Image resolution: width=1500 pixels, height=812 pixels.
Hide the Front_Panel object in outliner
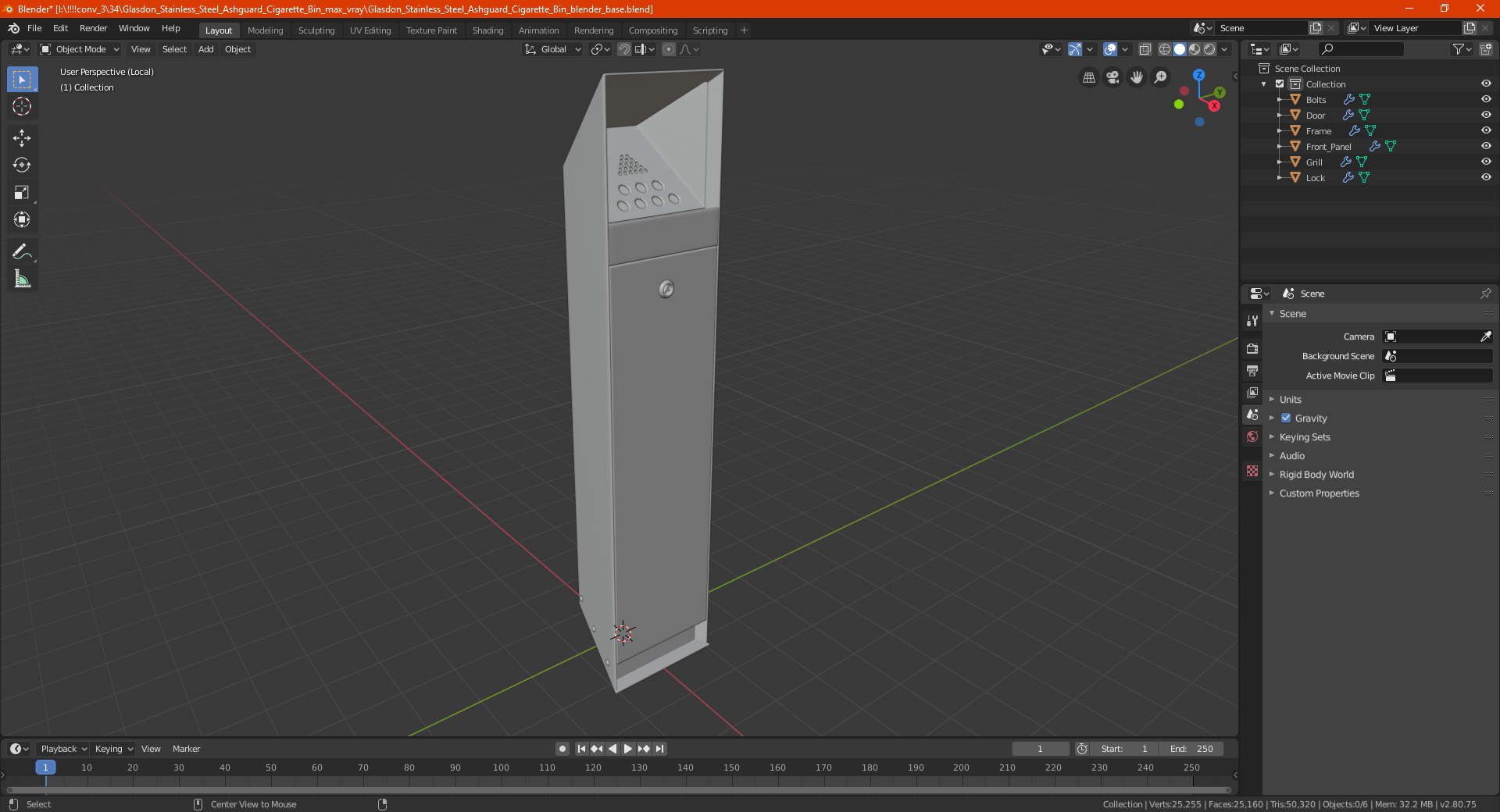1486,147
